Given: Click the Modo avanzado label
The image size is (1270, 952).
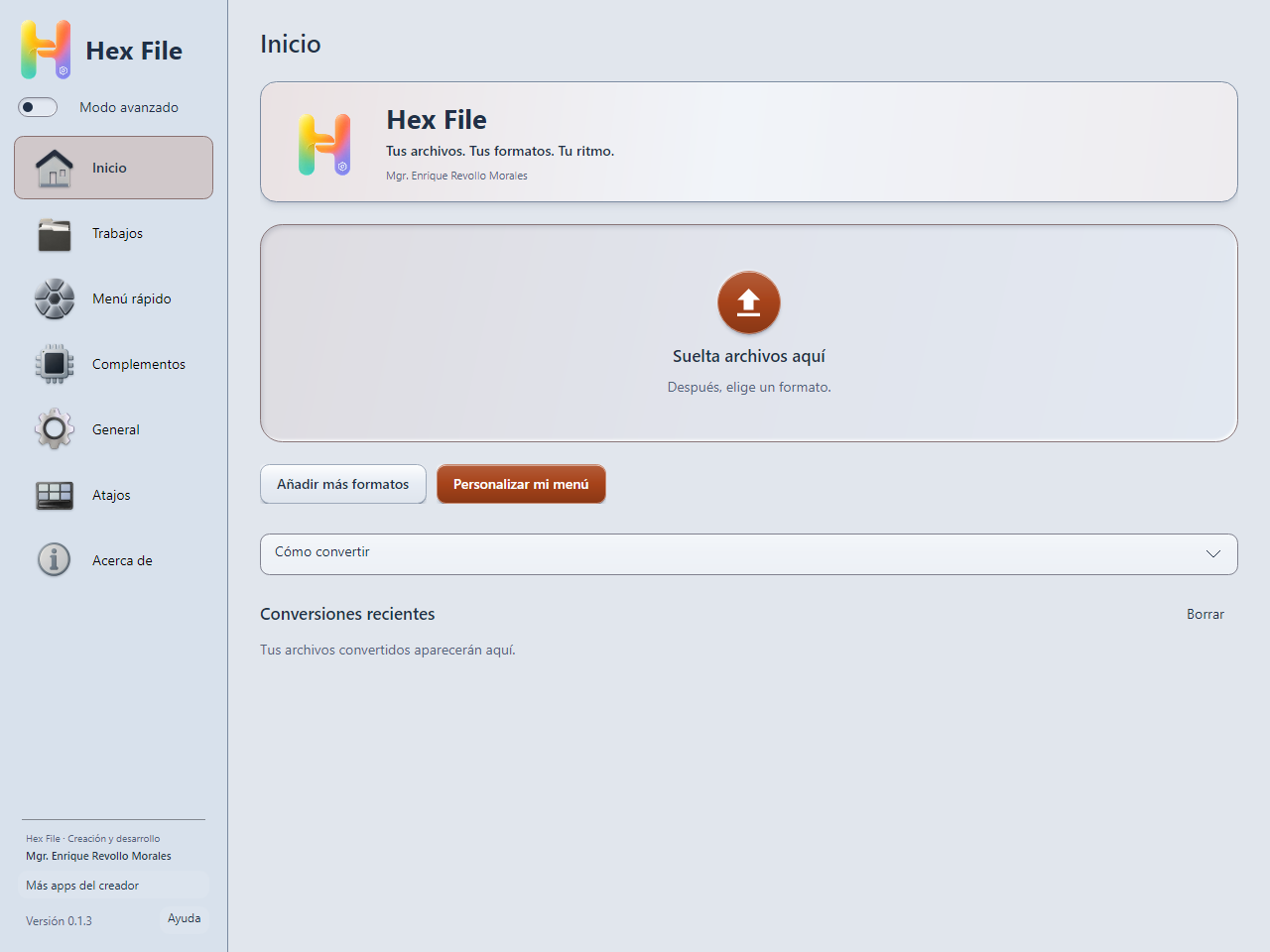Looking at the screenshot, I should click(x=129, y=107).
